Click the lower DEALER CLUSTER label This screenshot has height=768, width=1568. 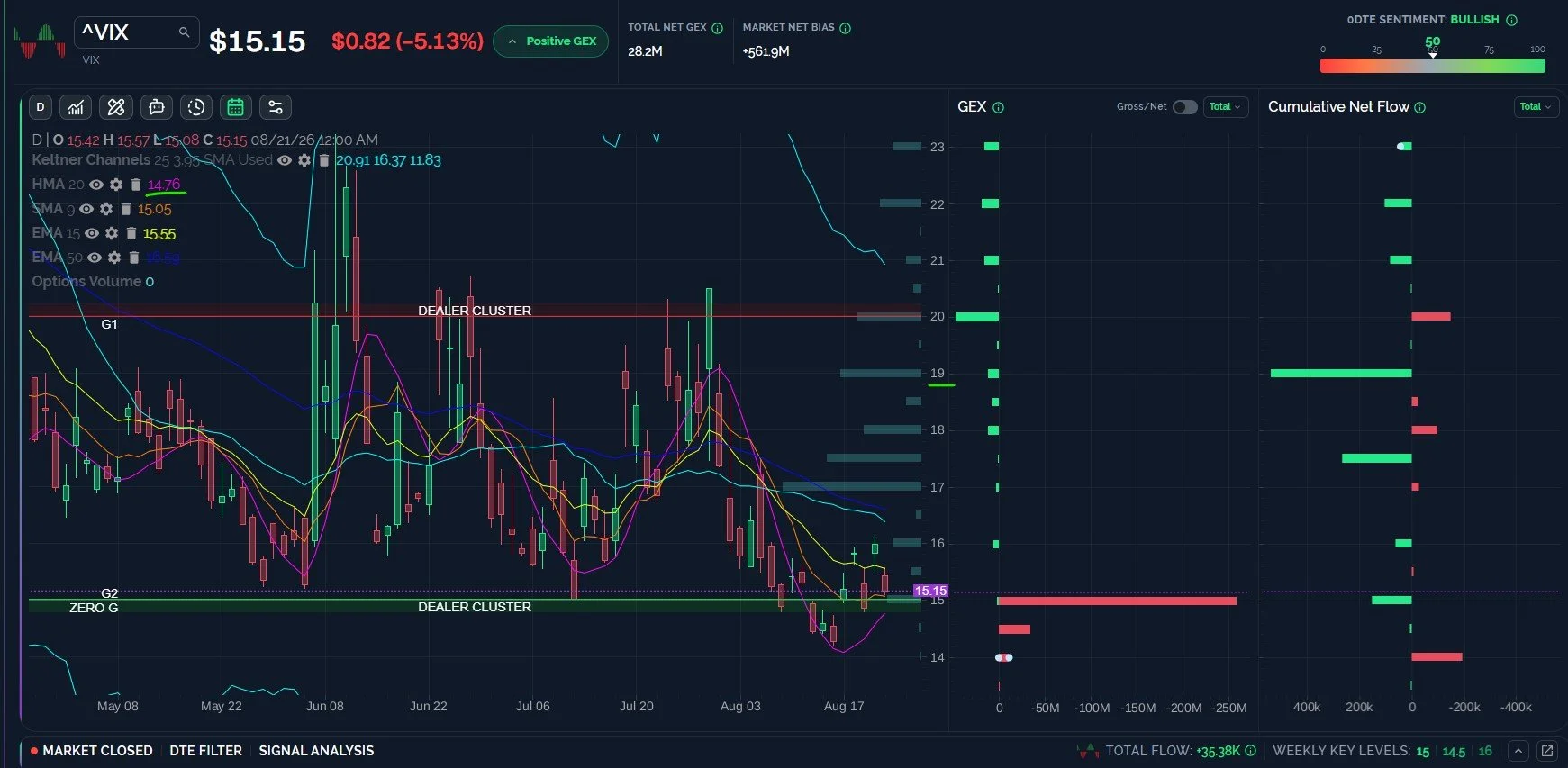tap(475, 607)
